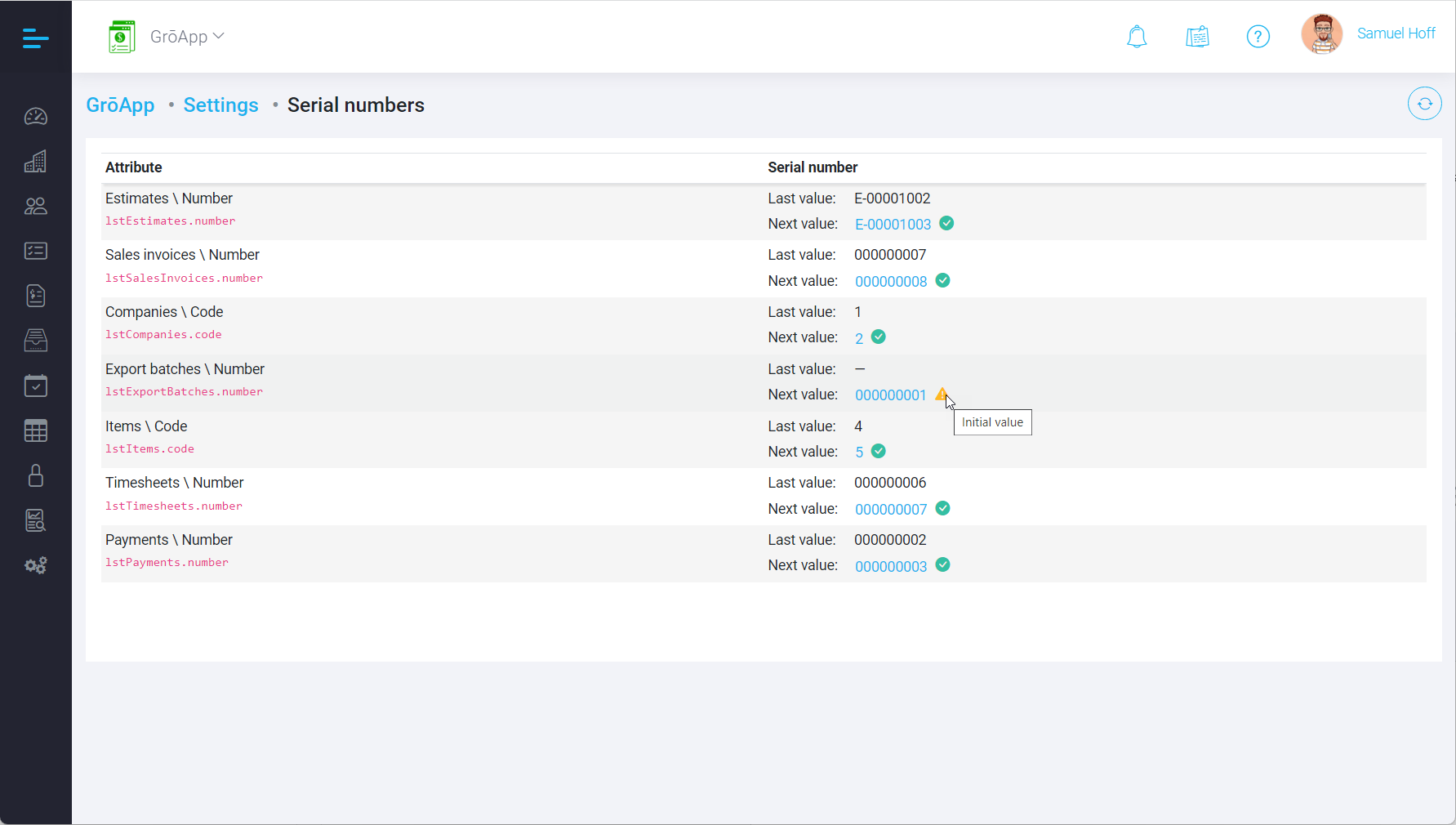Click the settings gears icon in sidebar

tap(36, 565)
